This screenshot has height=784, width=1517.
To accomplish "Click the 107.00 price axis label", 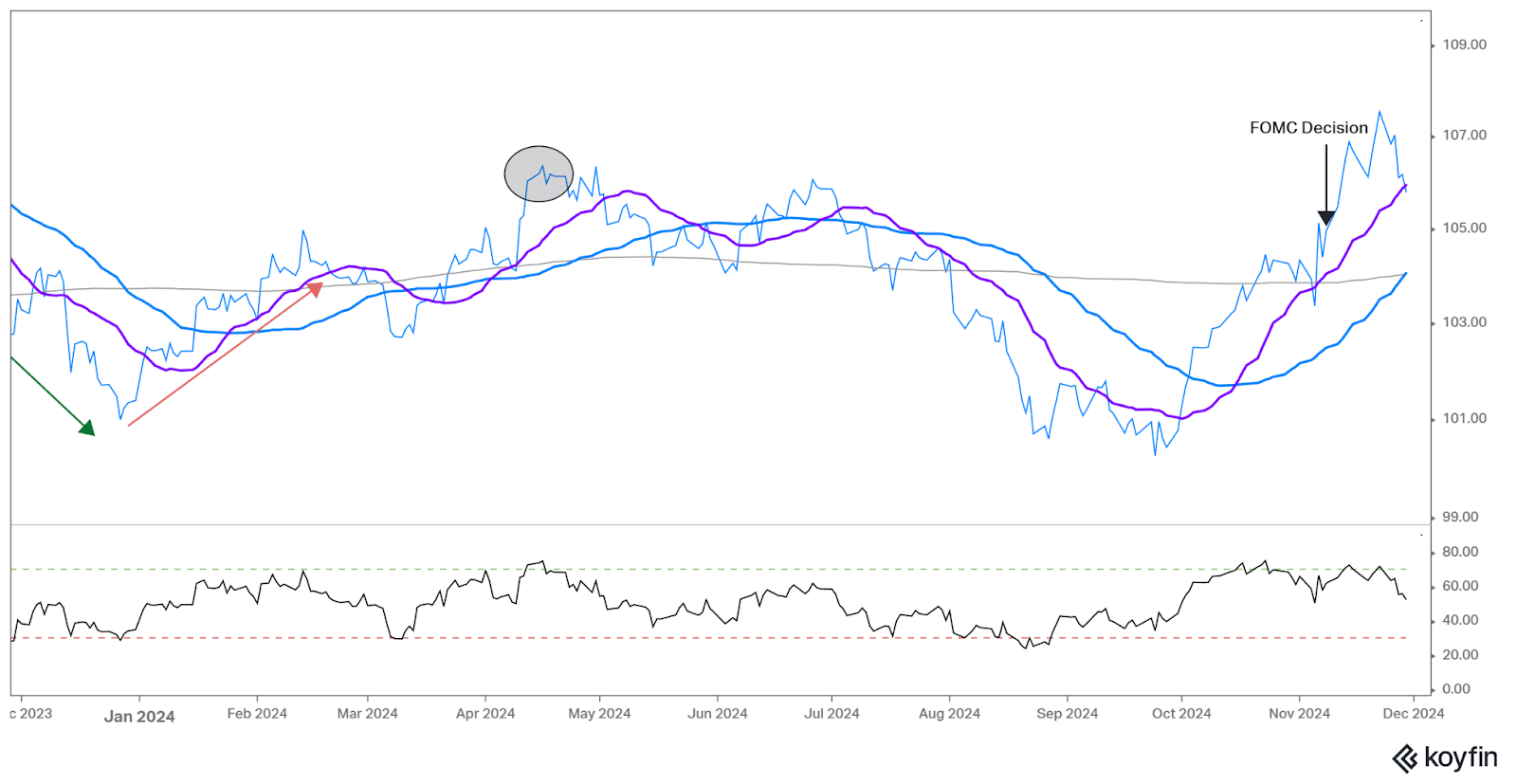I will point(1464,136).
